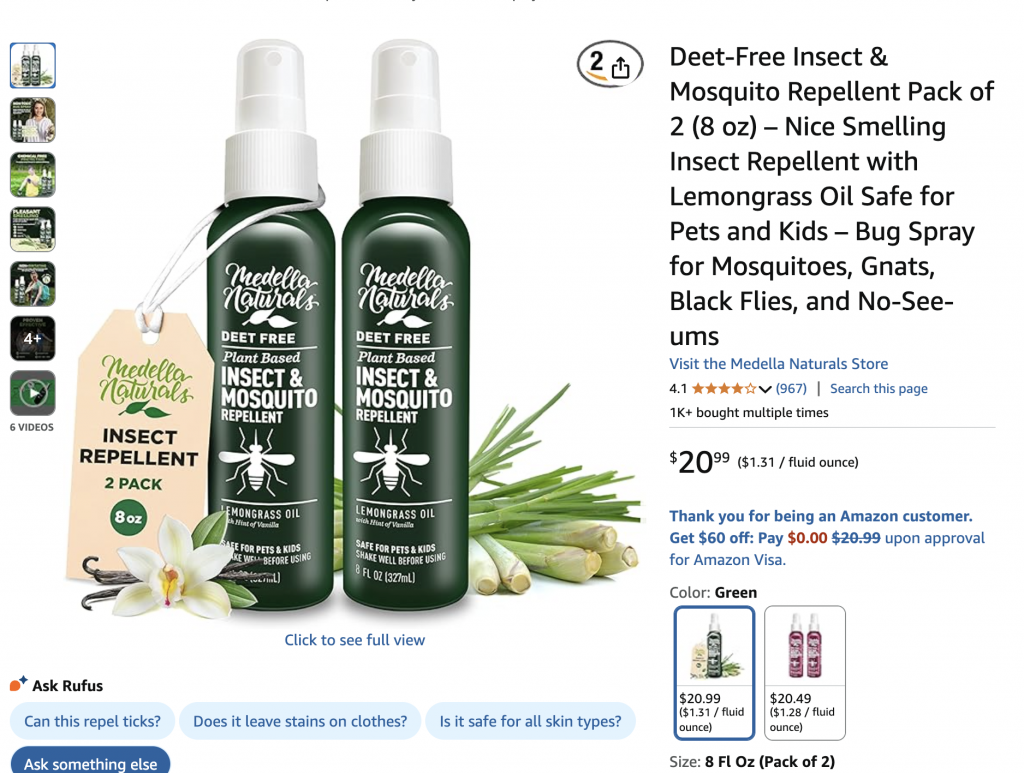This screenshot has width=1024, height=773.
Task: Open the Amazon Visa $60 off offer
Action: (x=827, y=538)
